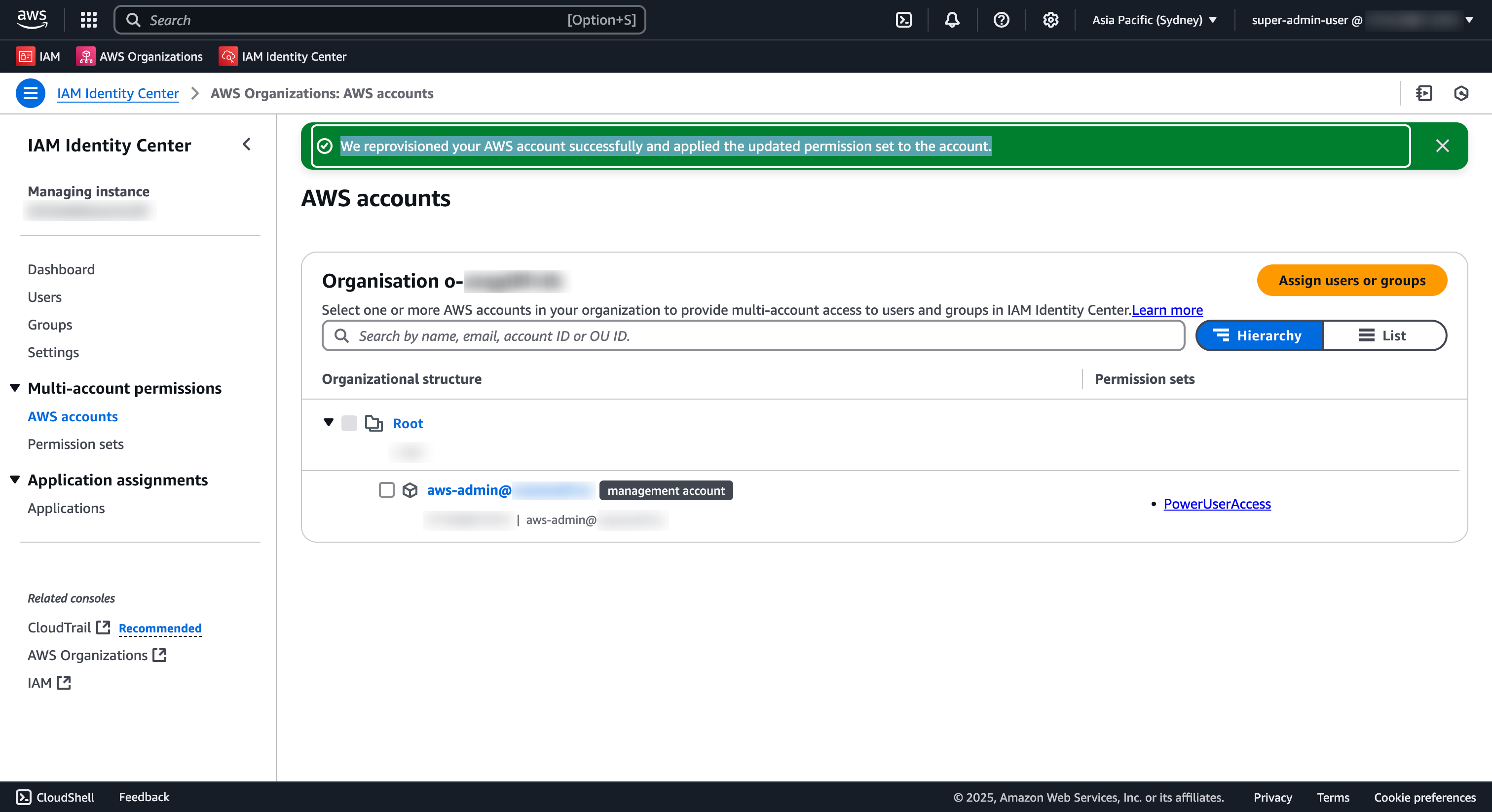Launch CloudShell from the bottom bar

pos(54,797)
